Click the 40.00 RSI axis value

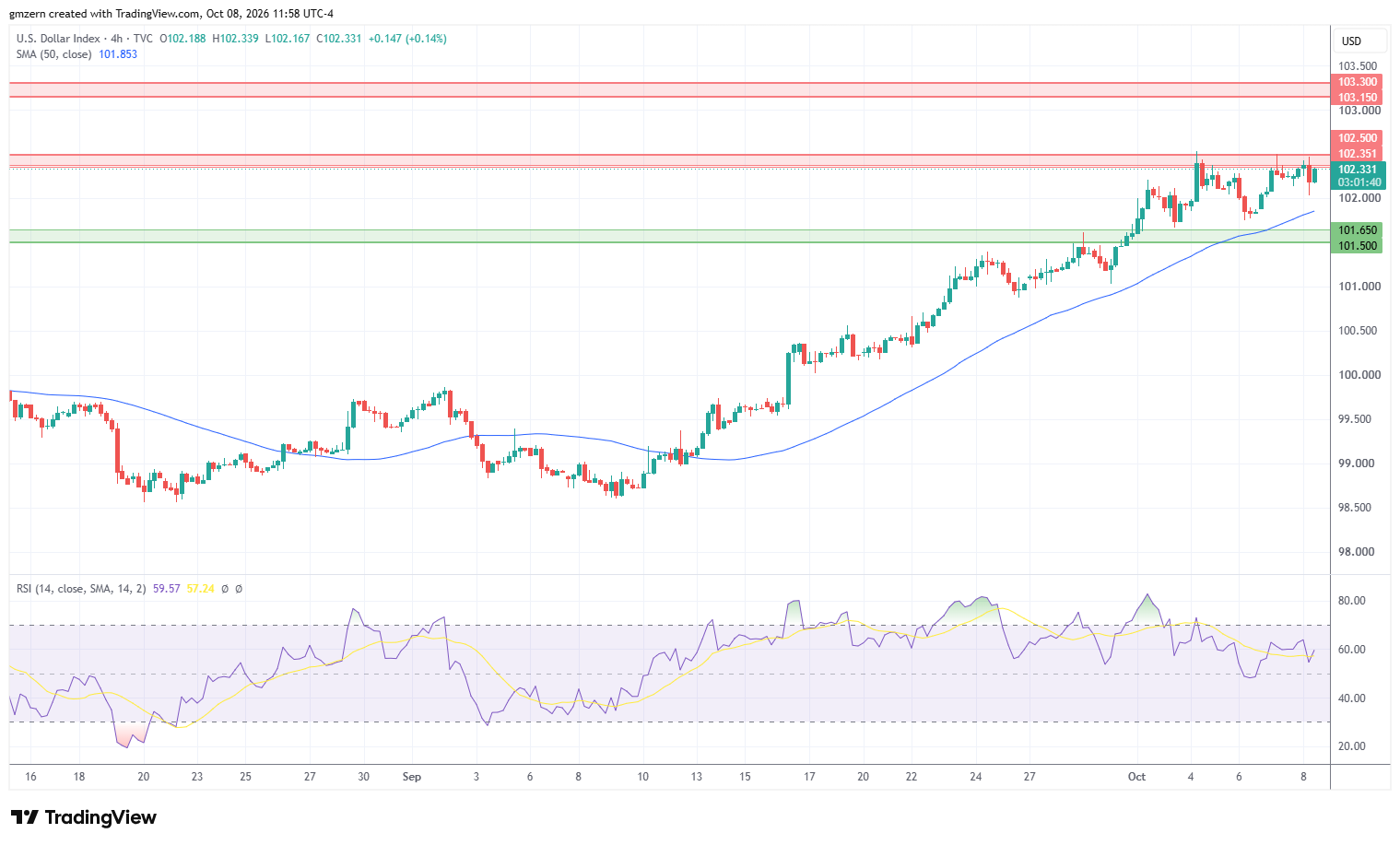point(1352,698)
